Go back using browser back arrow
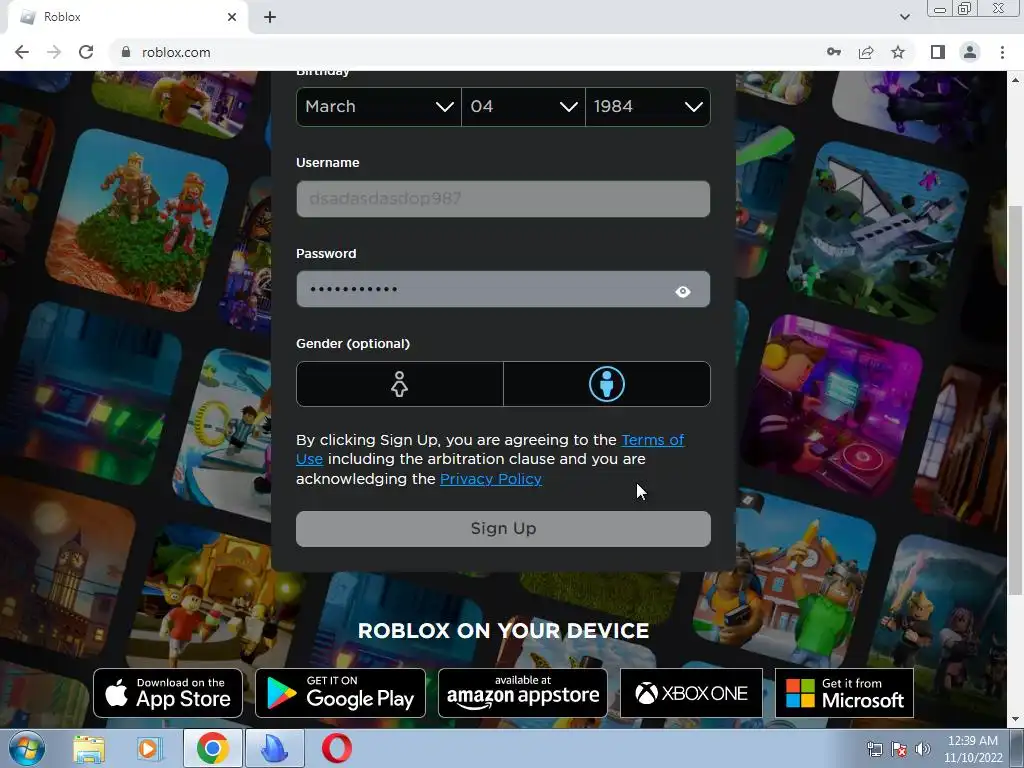Viewport: 1024px width, 768px height. 22,52
